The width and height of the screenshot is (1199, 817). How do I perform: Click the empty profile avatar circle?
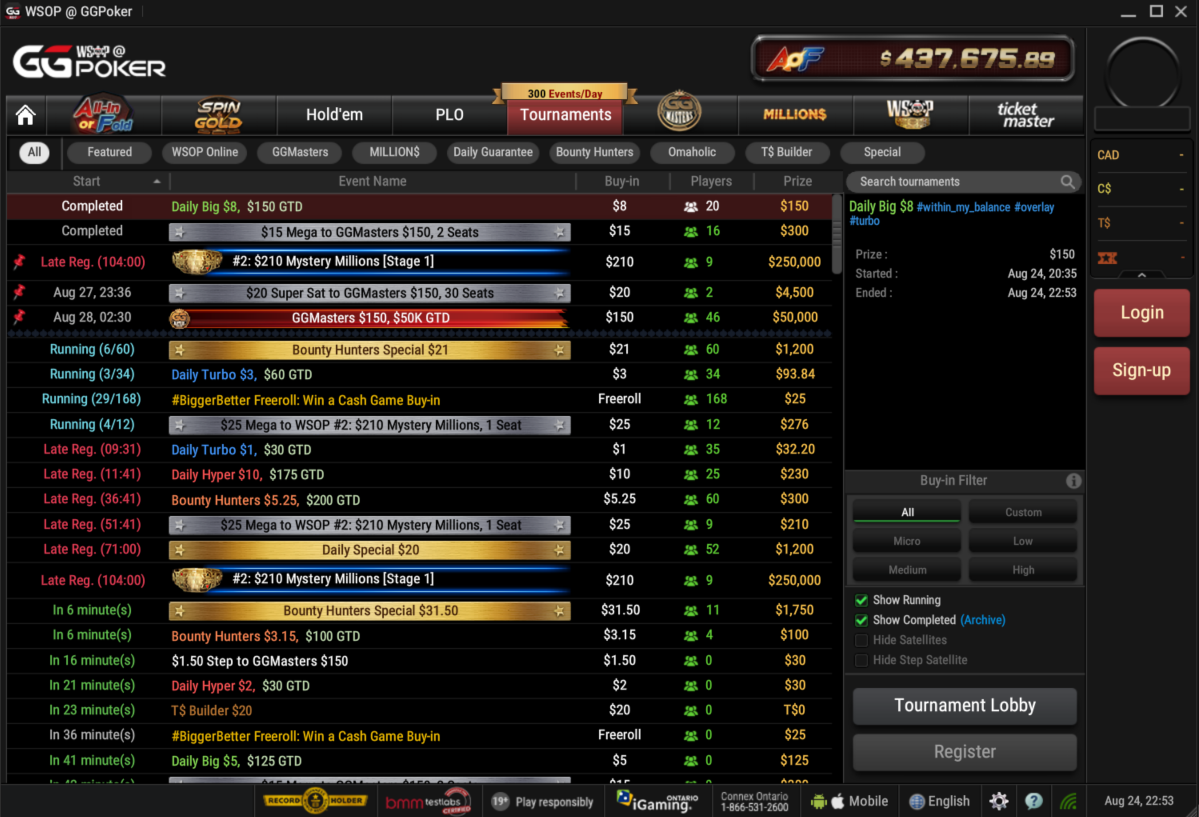[1142, 74]
